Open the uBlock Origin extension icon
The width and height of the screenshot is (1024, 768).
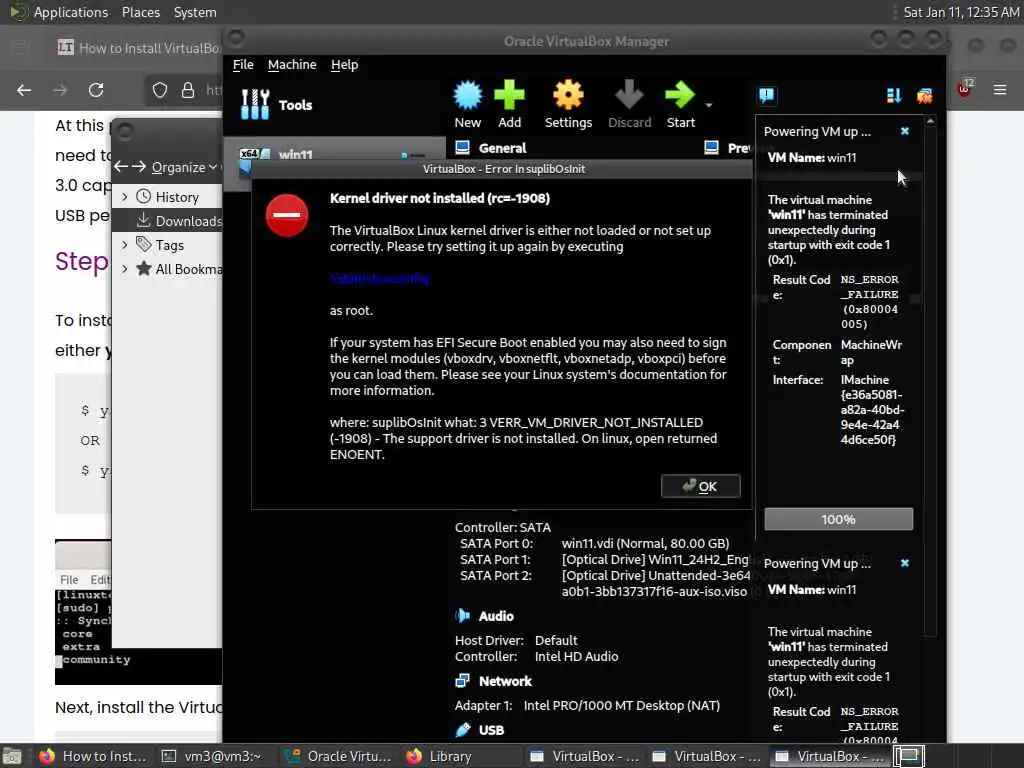coord(965,89)
